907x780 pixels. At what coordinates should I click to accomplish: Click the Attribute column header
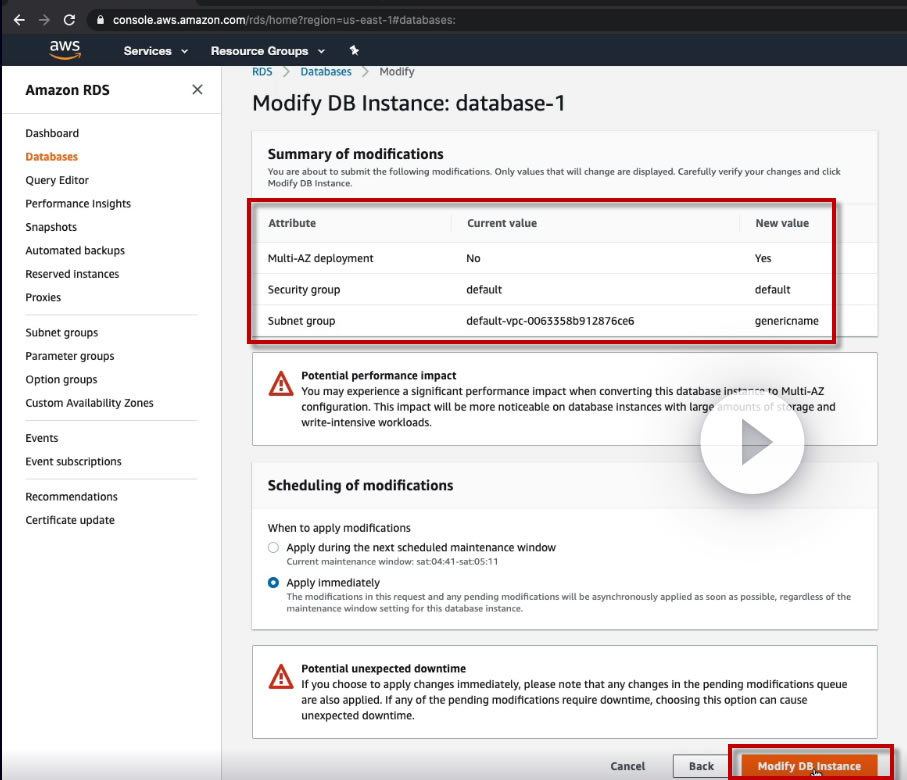coord(292,223)
